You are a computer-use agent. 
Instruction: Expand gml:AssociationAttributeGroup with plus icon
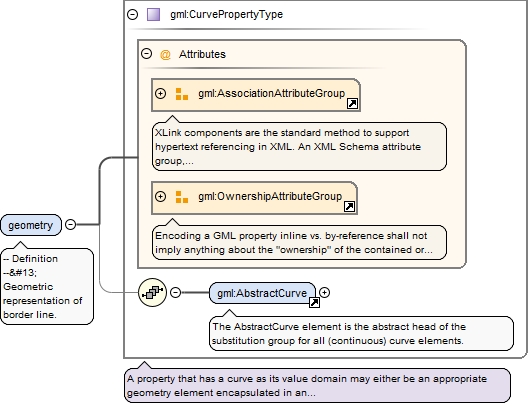[x=161, y=93]
